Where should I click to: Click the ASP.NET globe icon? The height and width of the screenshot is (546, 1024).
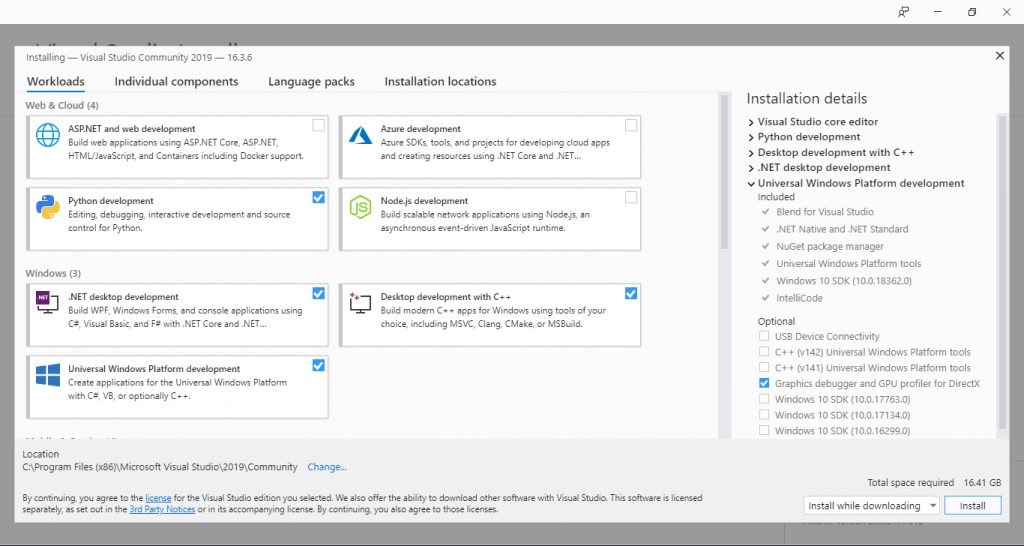click(48, 135)
